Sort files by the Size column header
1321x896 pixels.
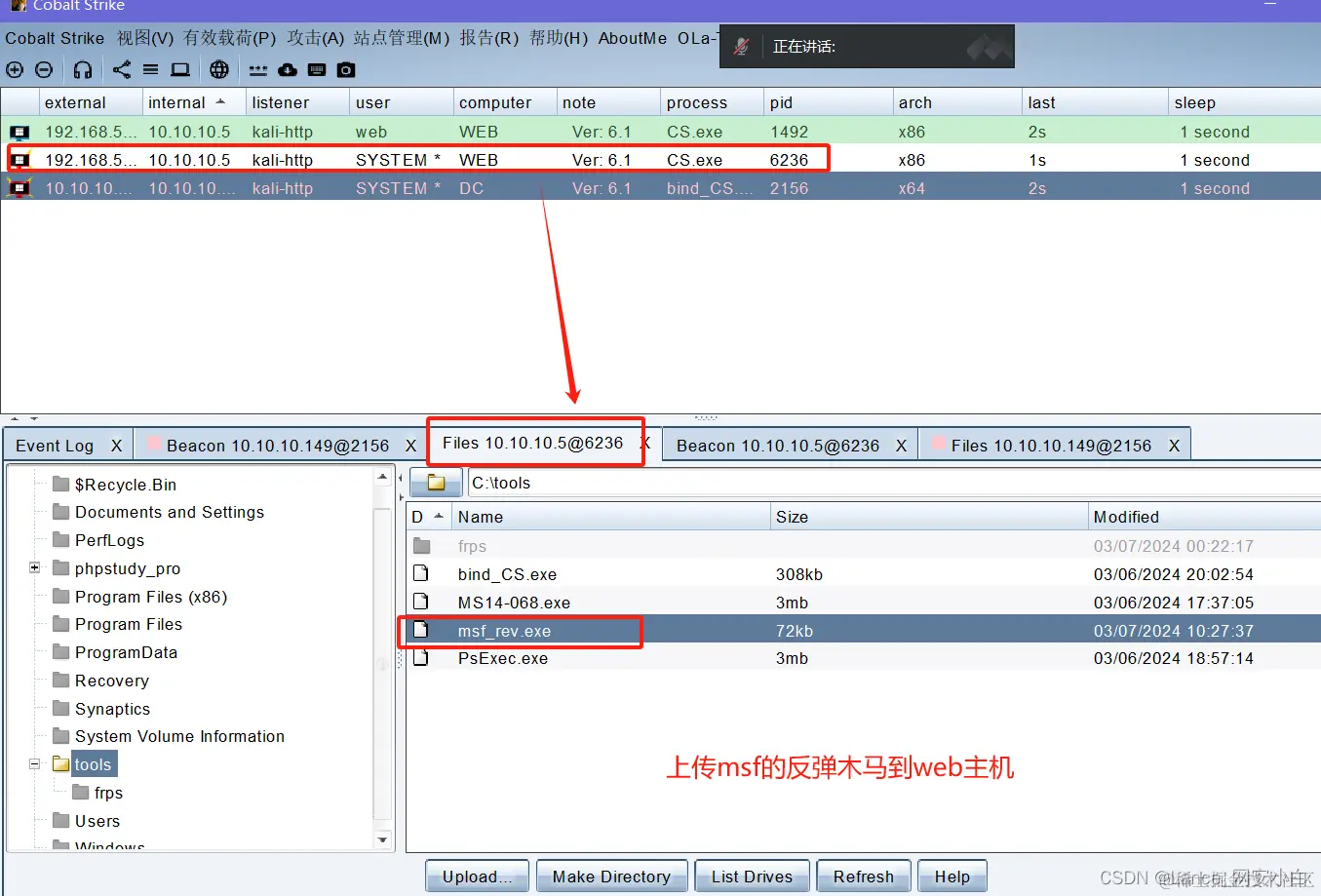[x=929, y=517]
